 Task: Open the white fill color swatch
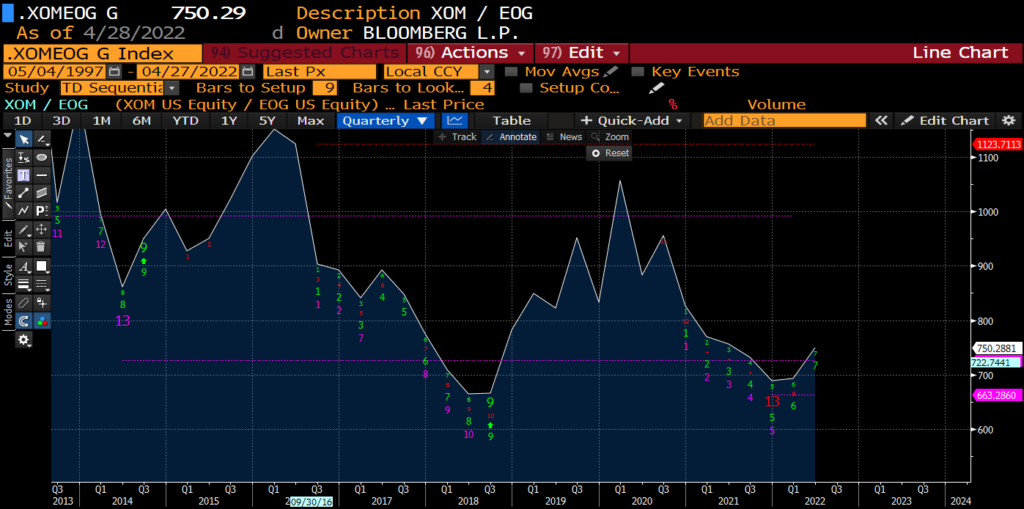[x=42, y=267]
